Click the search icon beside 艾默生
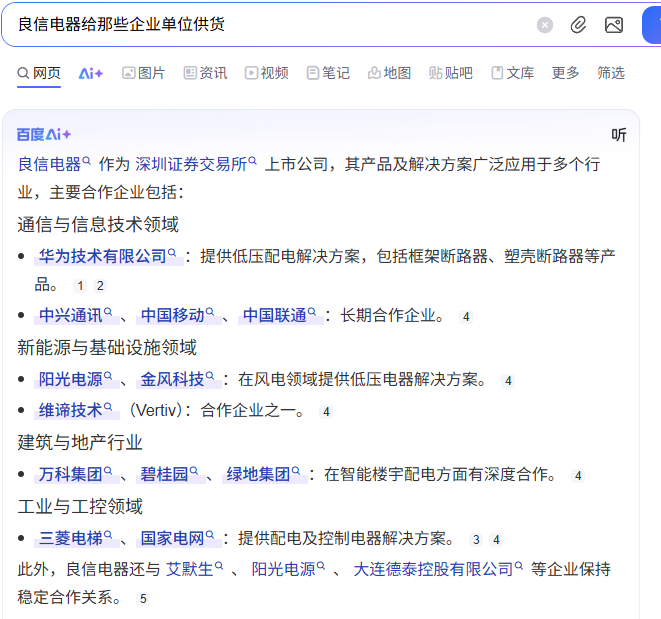Screen dimensions: 661x619 coord(219,565)
